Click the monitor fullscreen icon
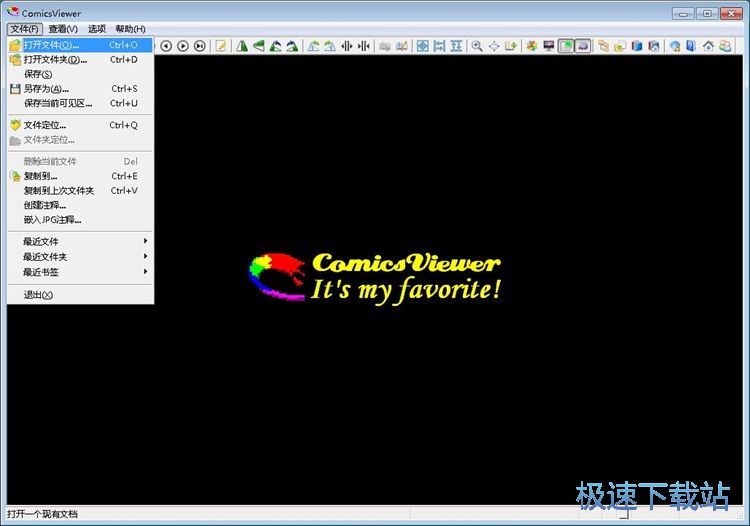Screen dimensions: 750x526 coord(549,46)
